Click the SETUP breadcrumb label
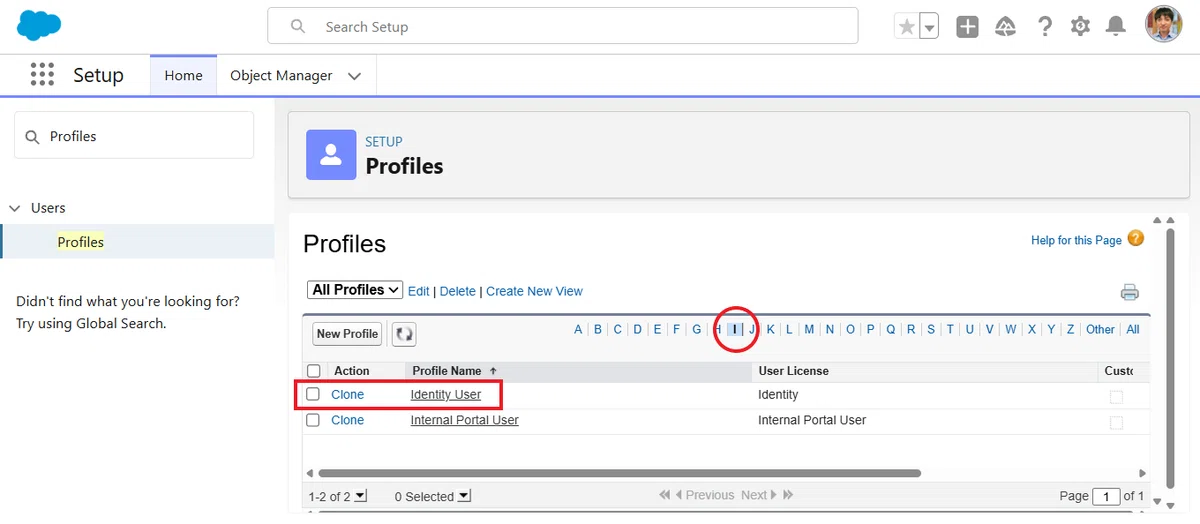 [x=384, y=142]
